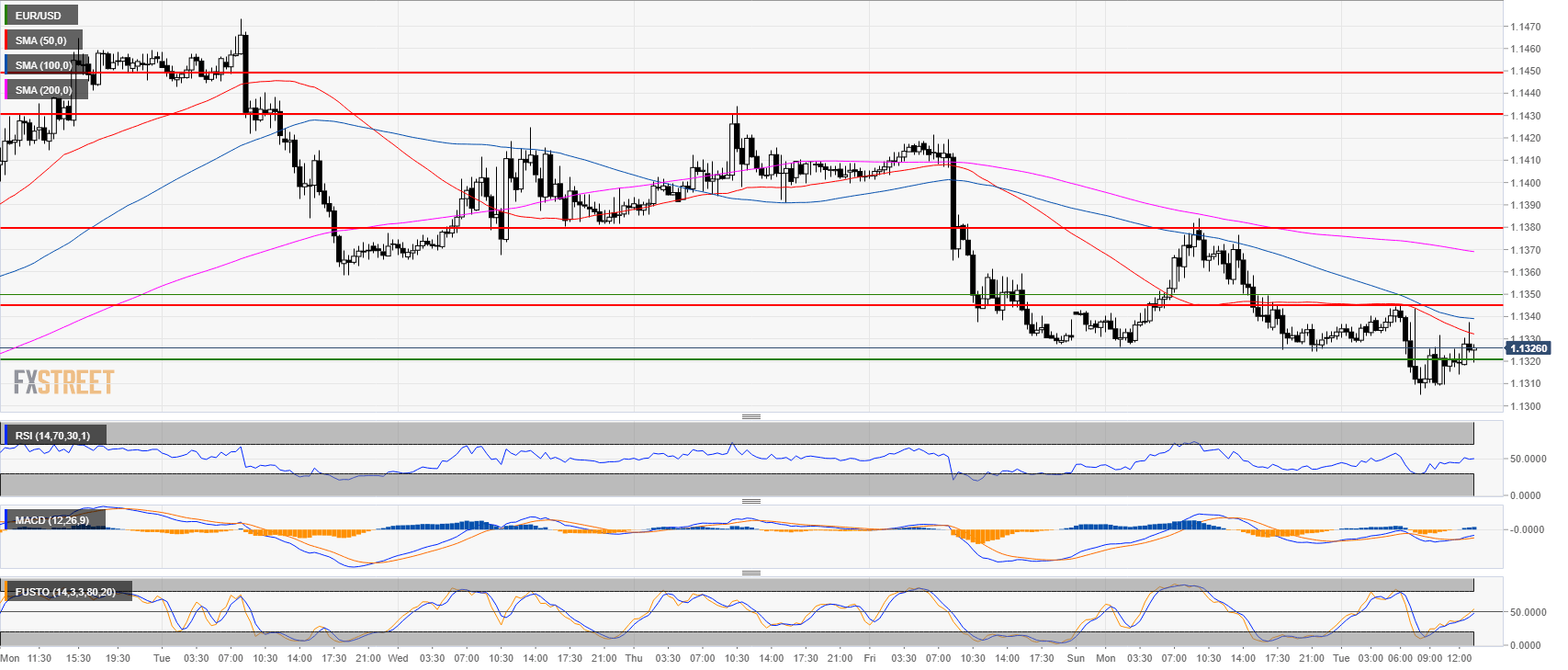Click the orange color bar beside FUSTO

tap(6, 592)
